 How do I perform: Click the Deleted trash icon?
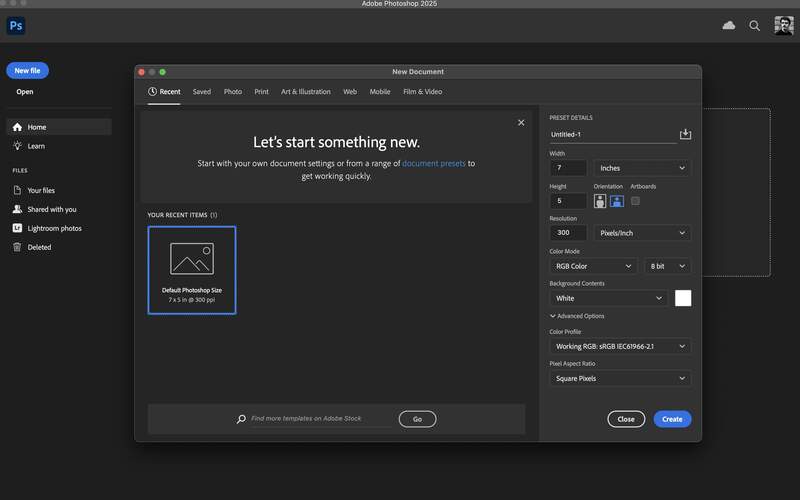pos(17,247)
